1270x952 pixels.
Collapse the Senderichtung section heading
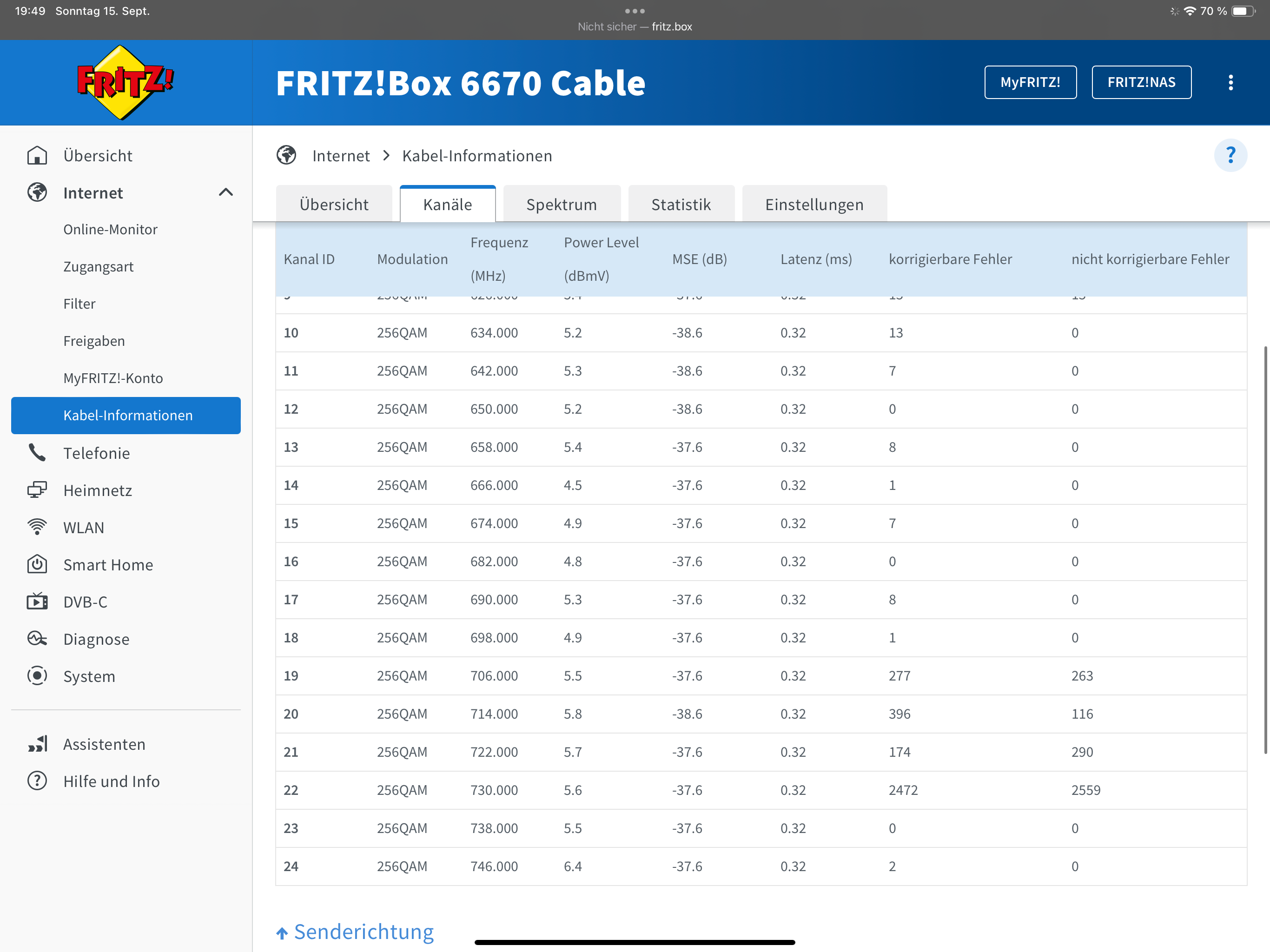[363, 932]
